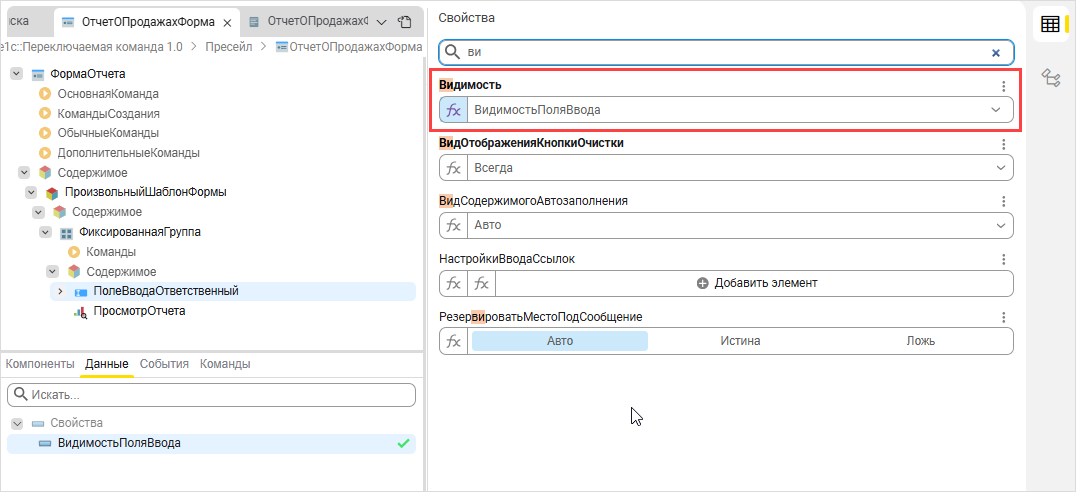Clear the properties search field
This screenshot has width=1076, height=492.
(996, 52)
